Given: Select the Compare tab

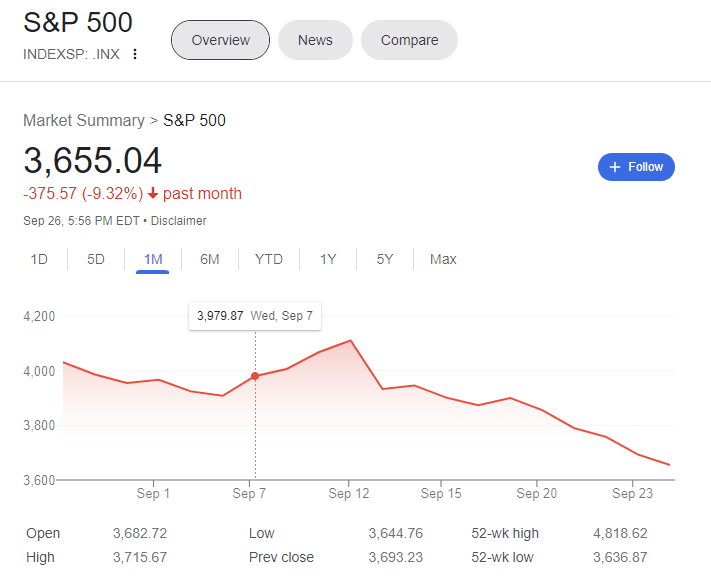Looking at the screenshot, I should [409, 40].
